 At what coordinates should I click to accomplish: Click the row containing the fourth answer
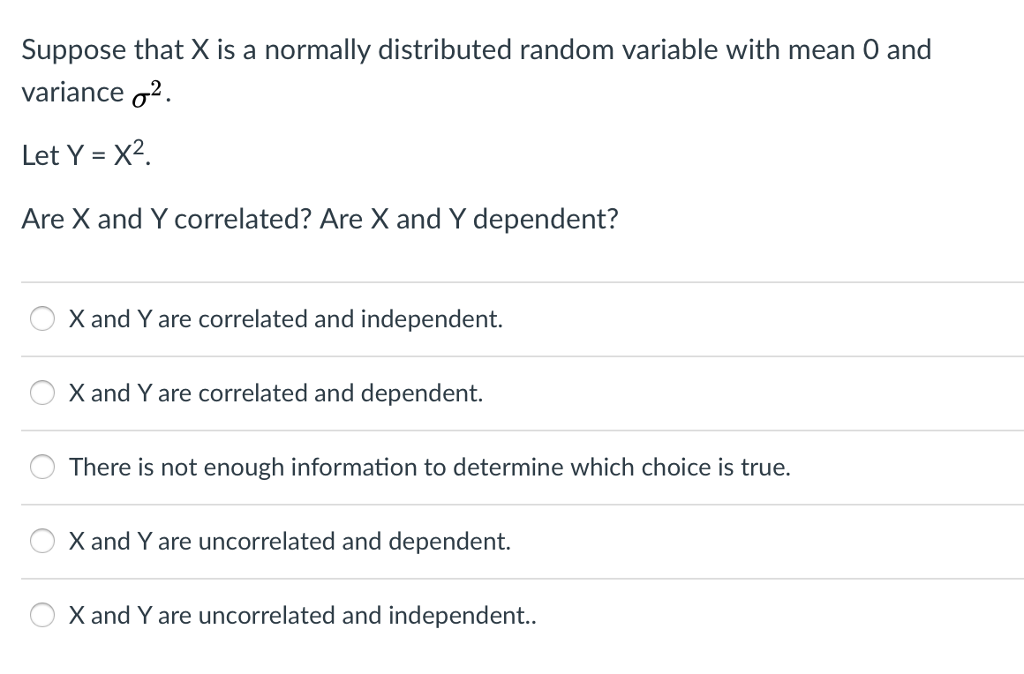(512, 540)
